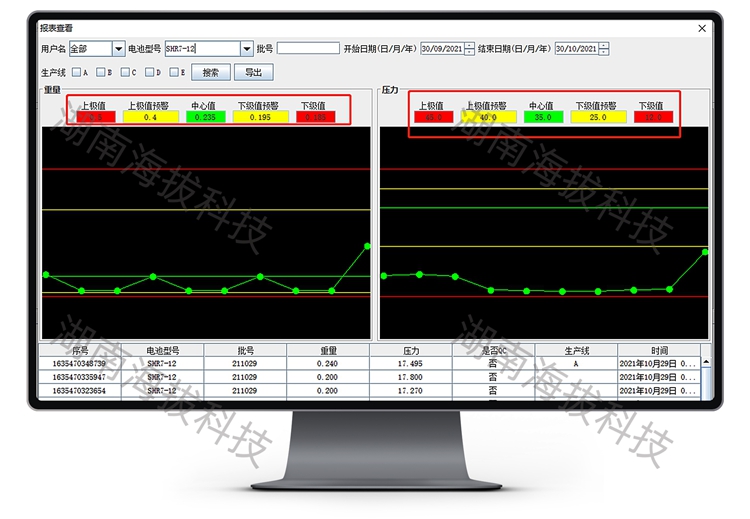Click the green 中心值 35.0 pressure swatch
The width and height of the screenshot is (750, 519).
pyautogui.click(x=541, y=117)
